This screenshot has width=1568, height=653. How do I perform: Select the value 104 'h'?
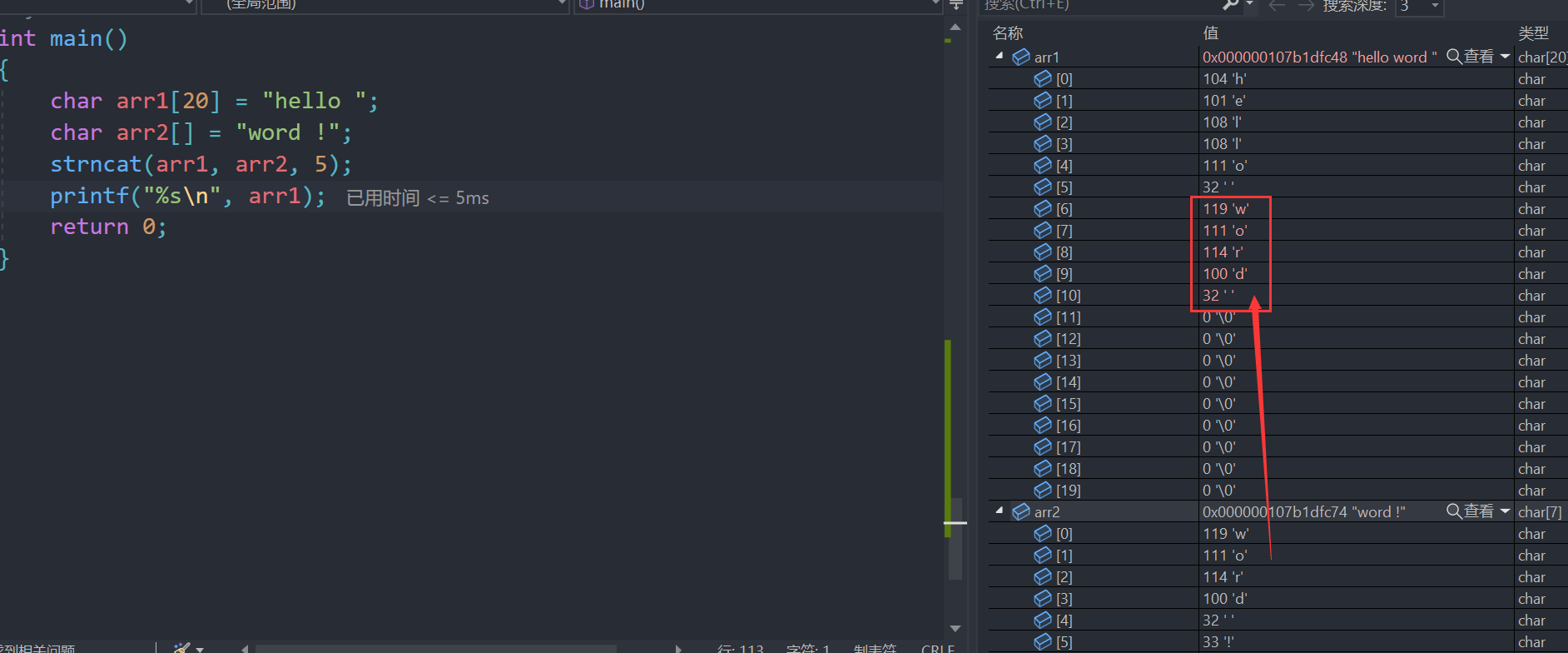(1224, 78)
